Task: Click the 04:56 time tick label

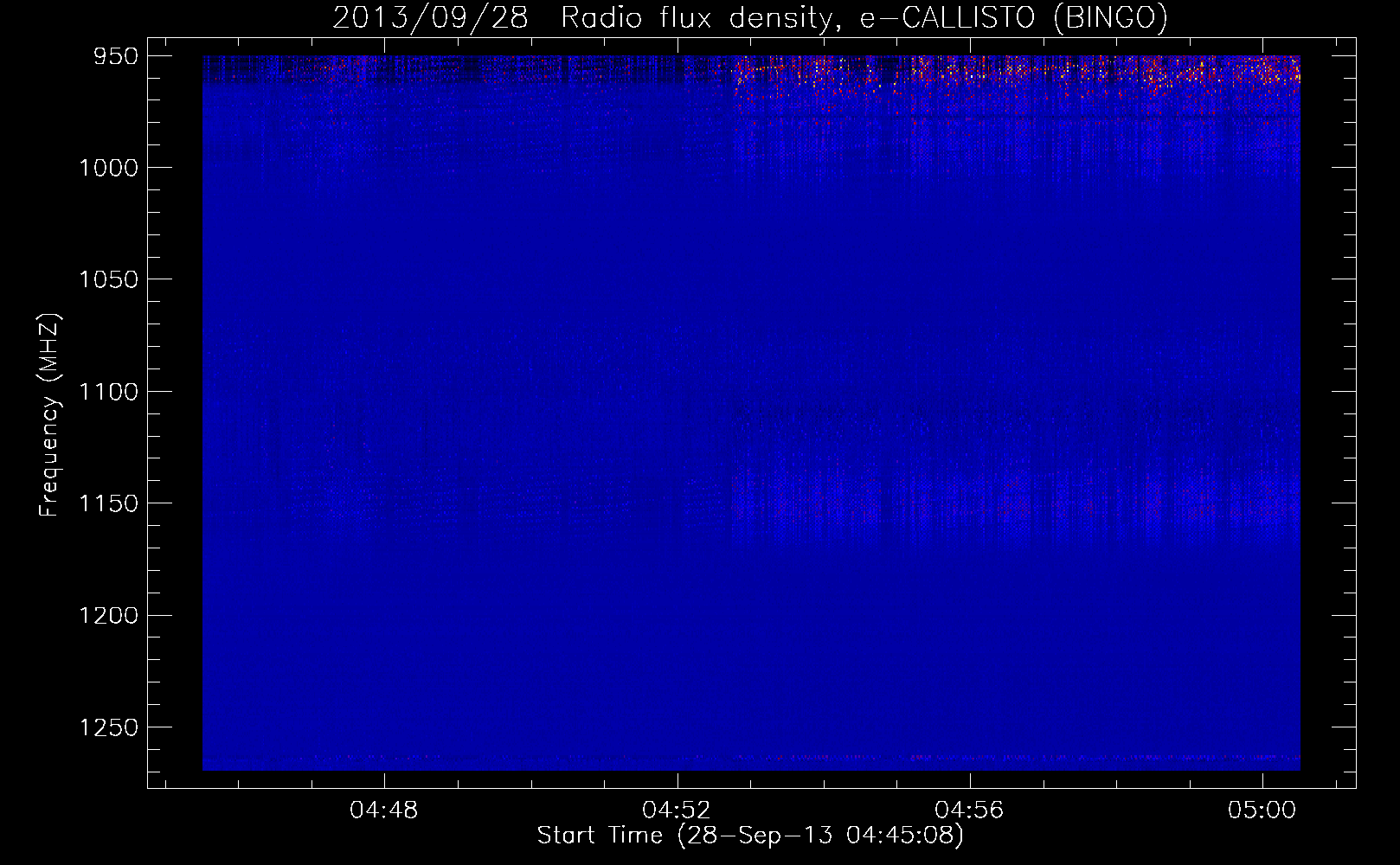Action: (x=969, y=810)
